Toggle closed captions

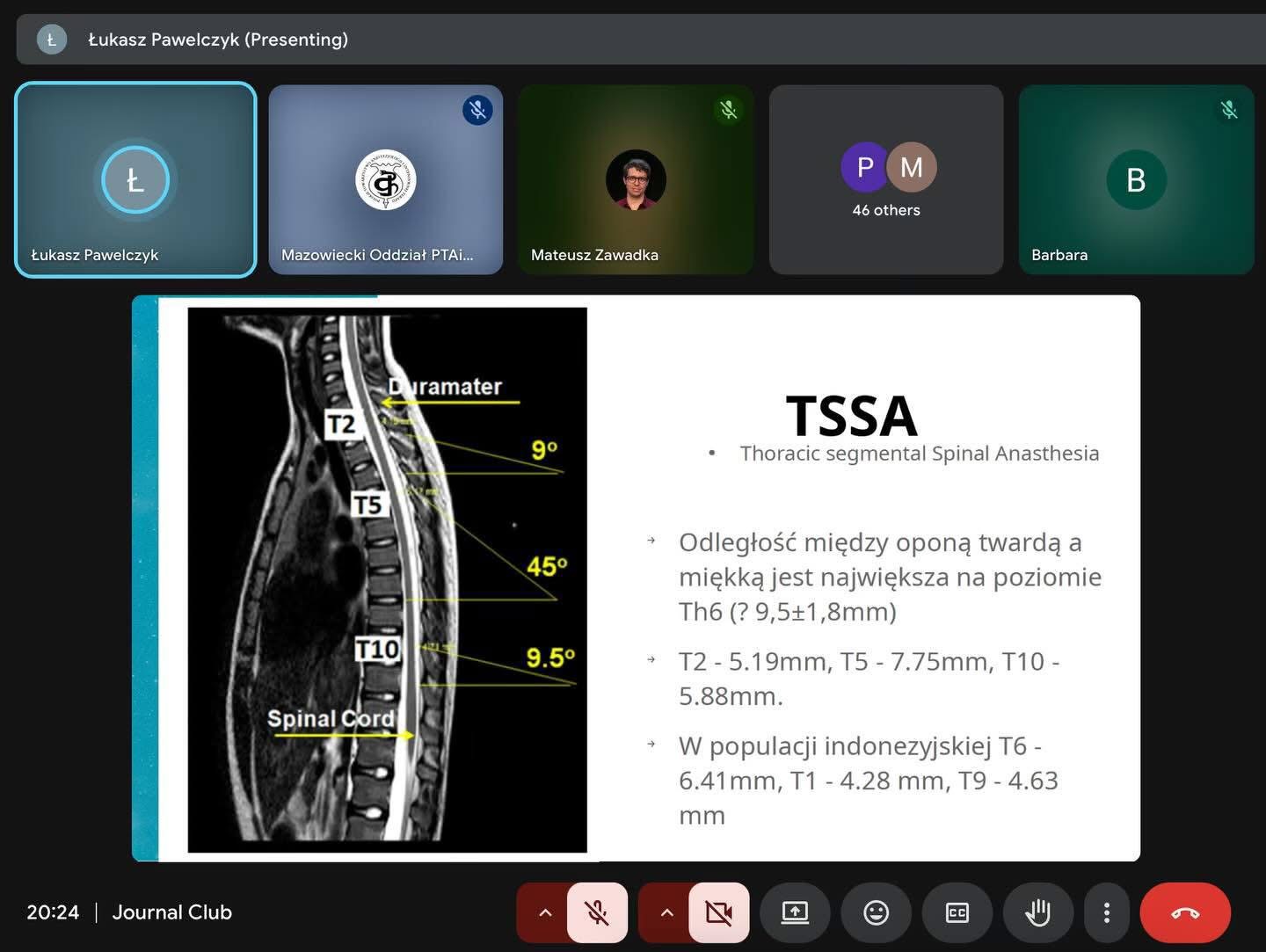(957, 912)
